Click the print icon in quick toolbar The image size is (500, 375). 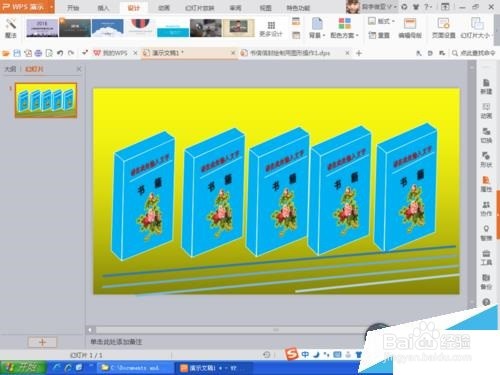(39, 53)
